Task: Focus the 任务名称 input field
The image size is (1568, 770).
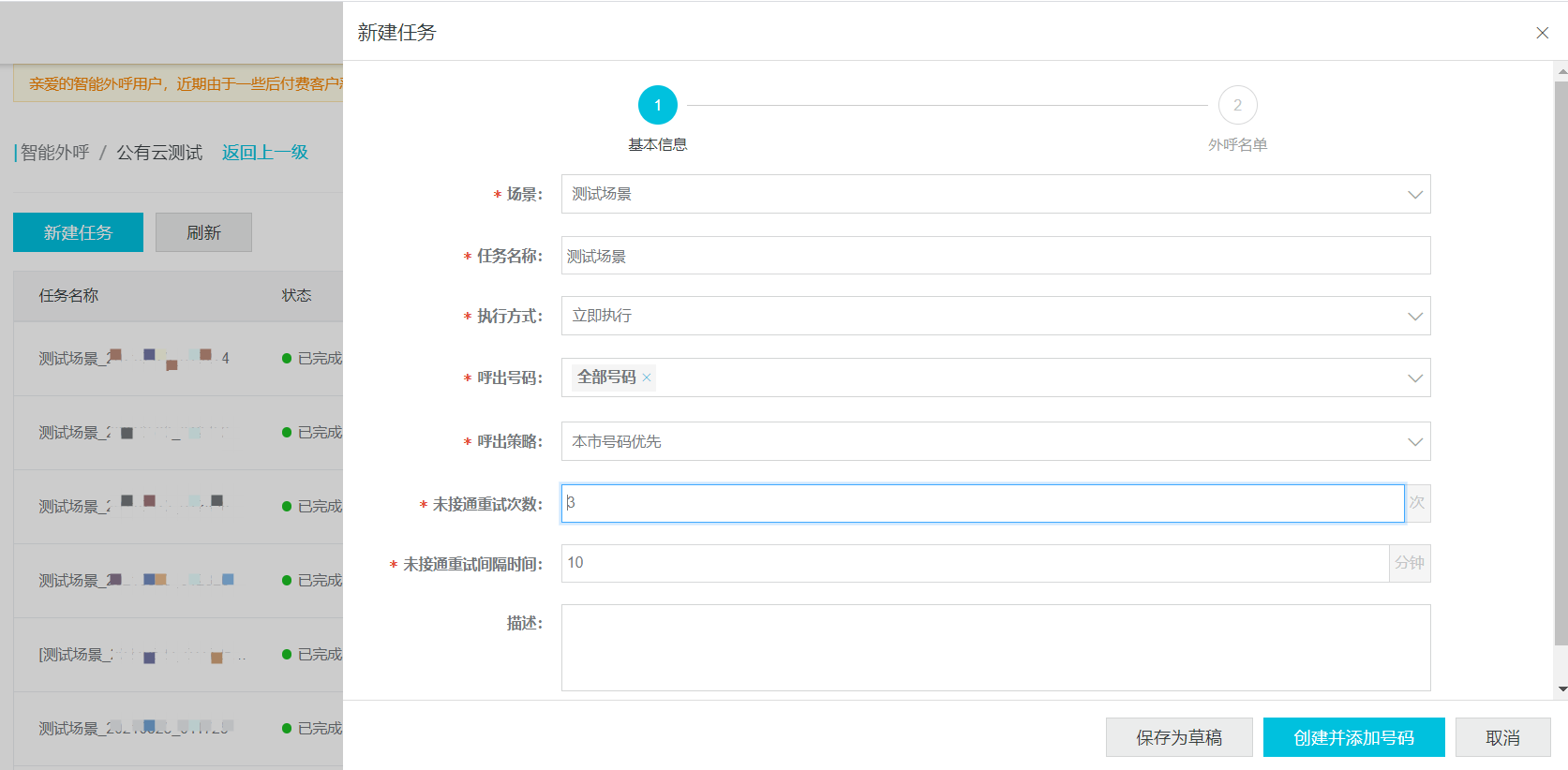Action: 995,256
